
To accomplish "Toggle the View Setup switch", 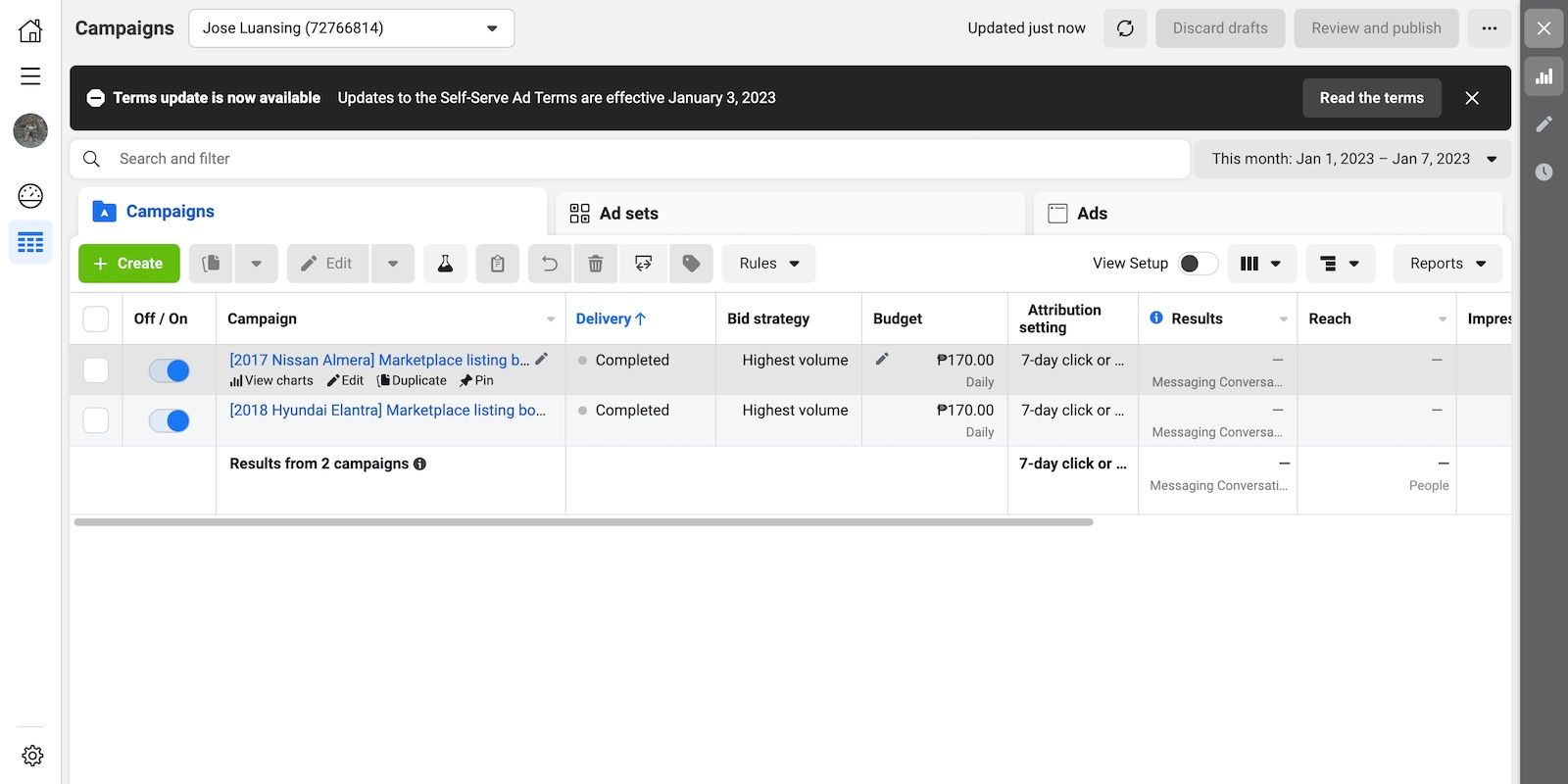I will [1198, 264].
